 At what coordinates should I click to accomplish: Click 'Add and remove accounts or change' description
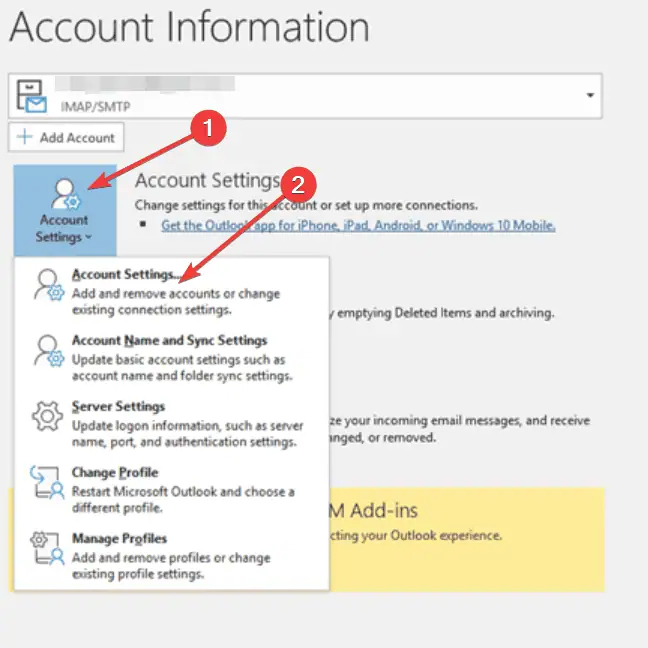click(176, 294)
